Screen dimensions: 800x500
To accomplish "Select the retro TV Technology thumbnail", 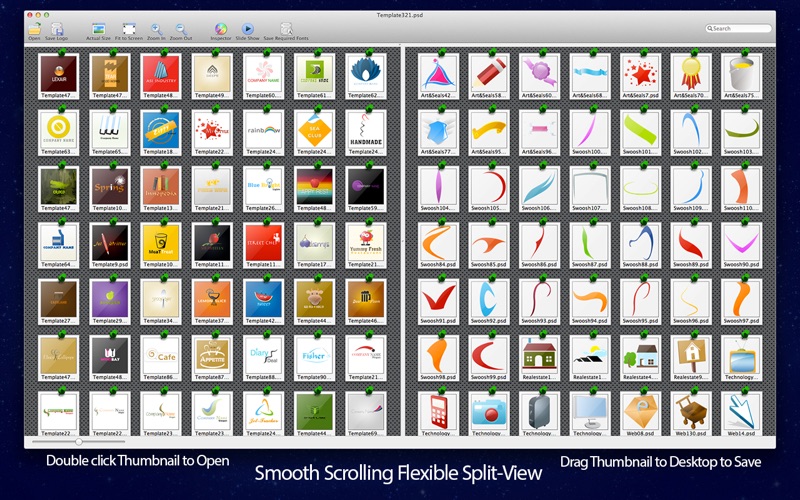I will click(741, 358).
